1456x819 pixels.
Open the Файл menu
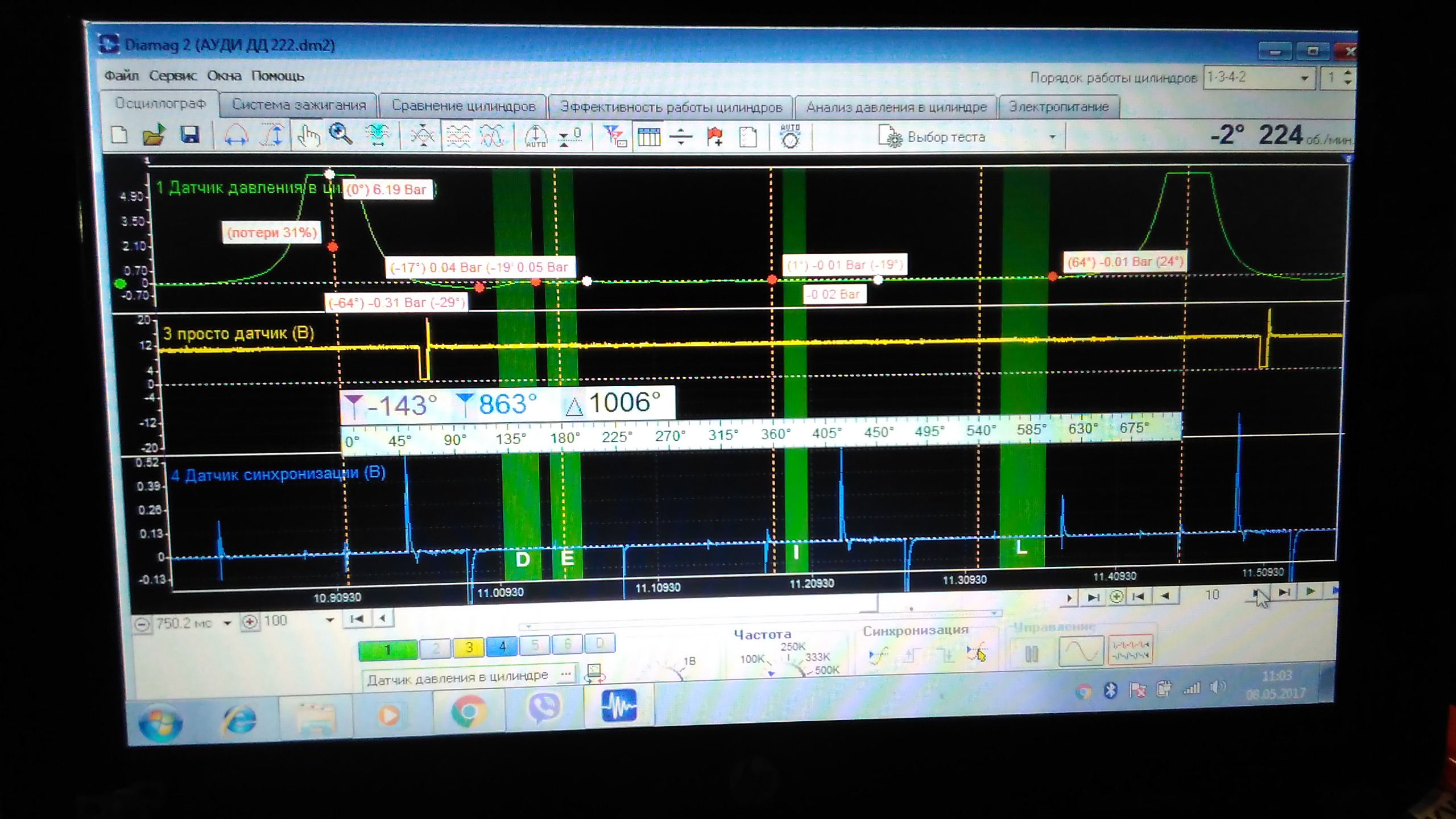click(x=121, y=75)
